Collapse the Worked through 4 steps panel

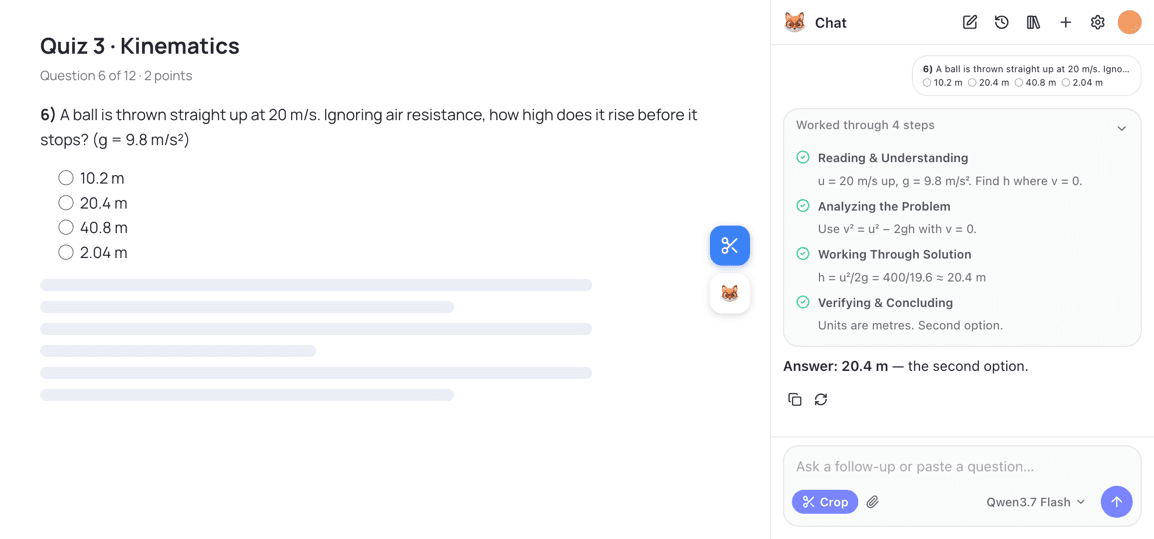(x=1121, y=128)
